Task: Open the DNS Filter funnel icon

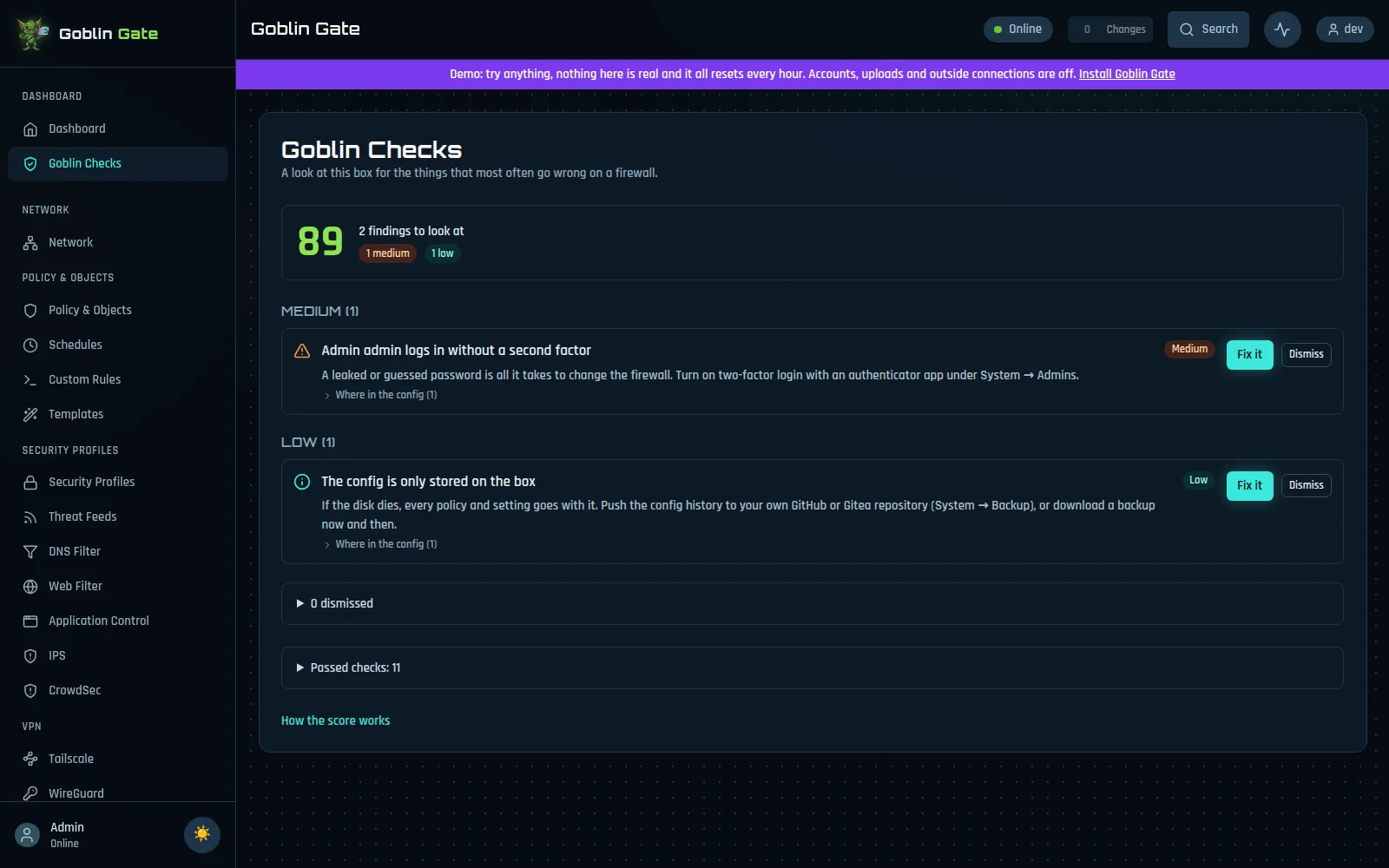Action: click(30, 552)
